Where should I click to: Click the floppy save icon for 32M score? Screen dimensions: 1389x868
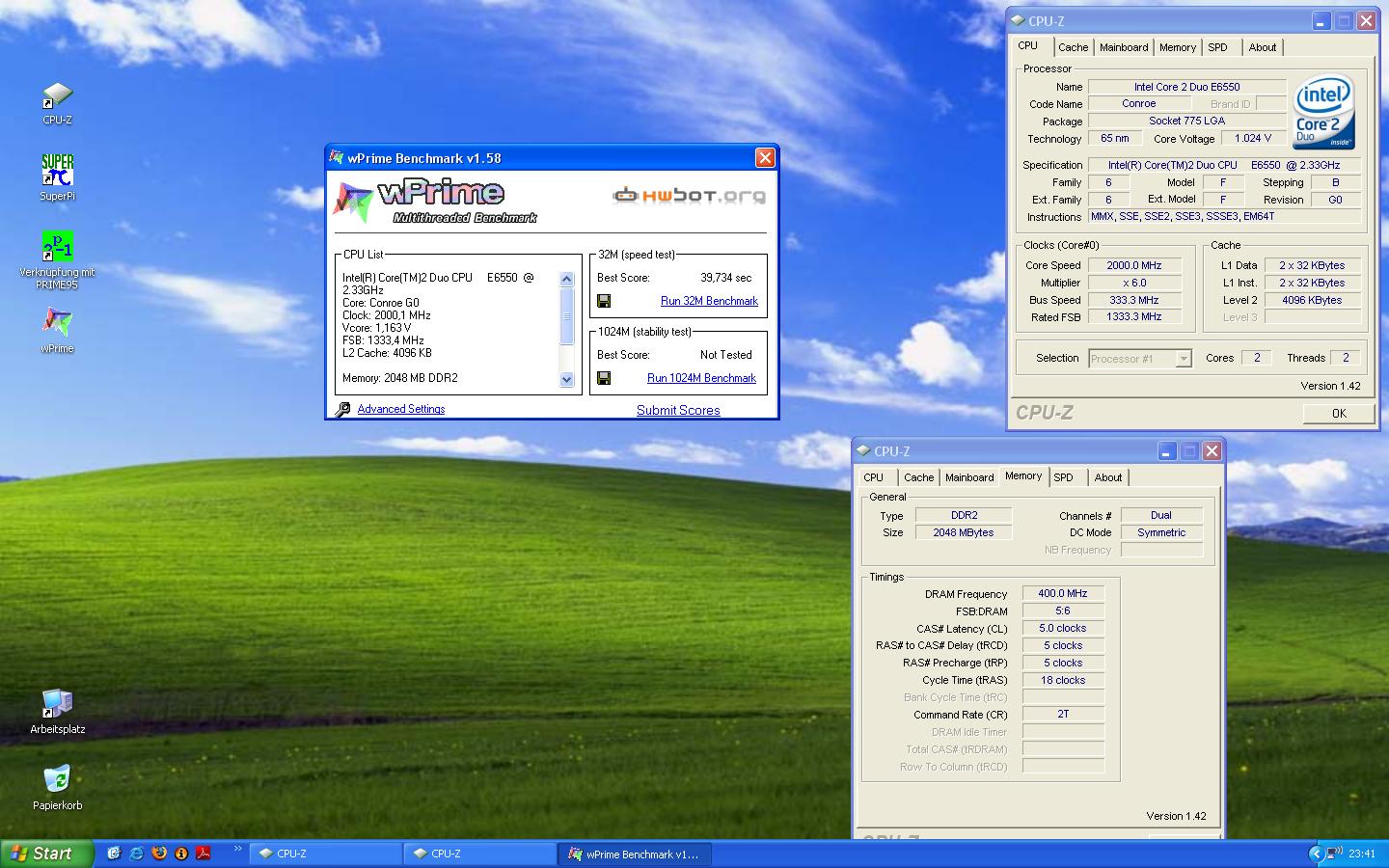pyautogui.click(x=604, y=301)
